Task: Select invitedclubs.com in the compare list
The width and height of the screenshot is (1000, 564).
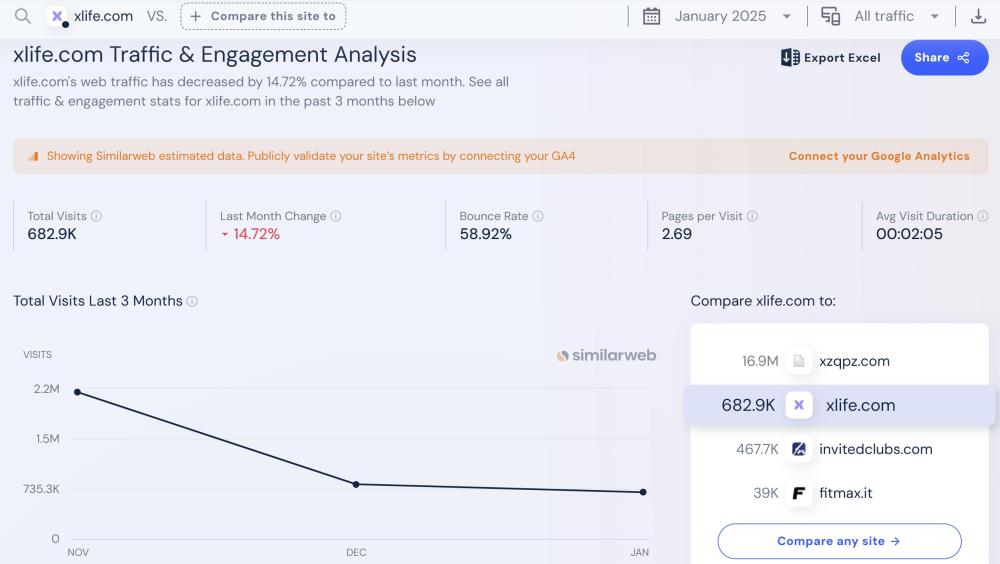Action: pos(875,449)
